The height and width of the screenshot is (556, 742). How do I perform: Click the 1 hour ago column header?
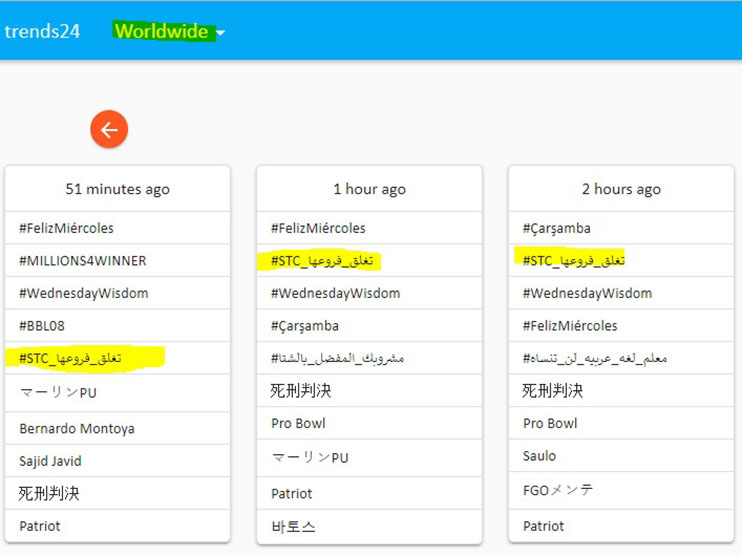[369, 189]
